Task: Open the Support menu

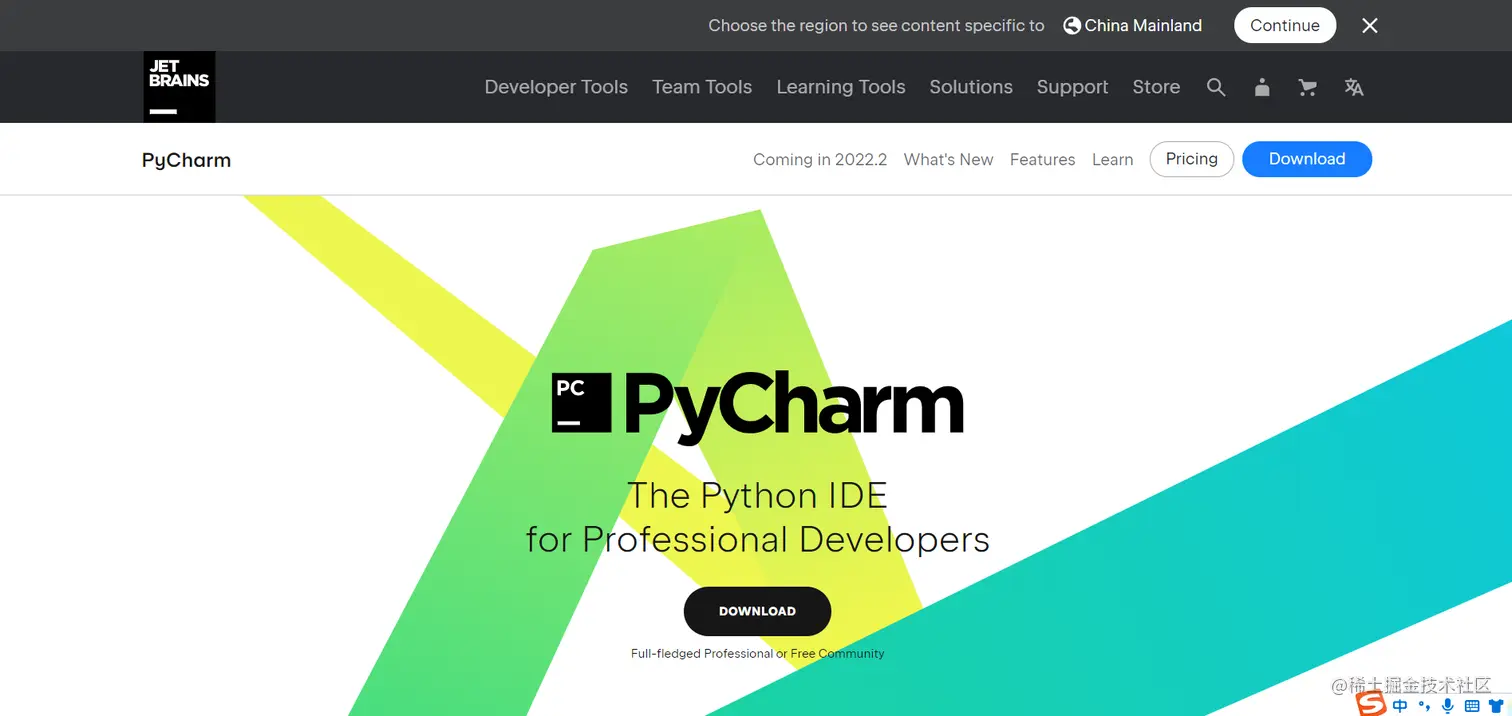Action: 1072,87
